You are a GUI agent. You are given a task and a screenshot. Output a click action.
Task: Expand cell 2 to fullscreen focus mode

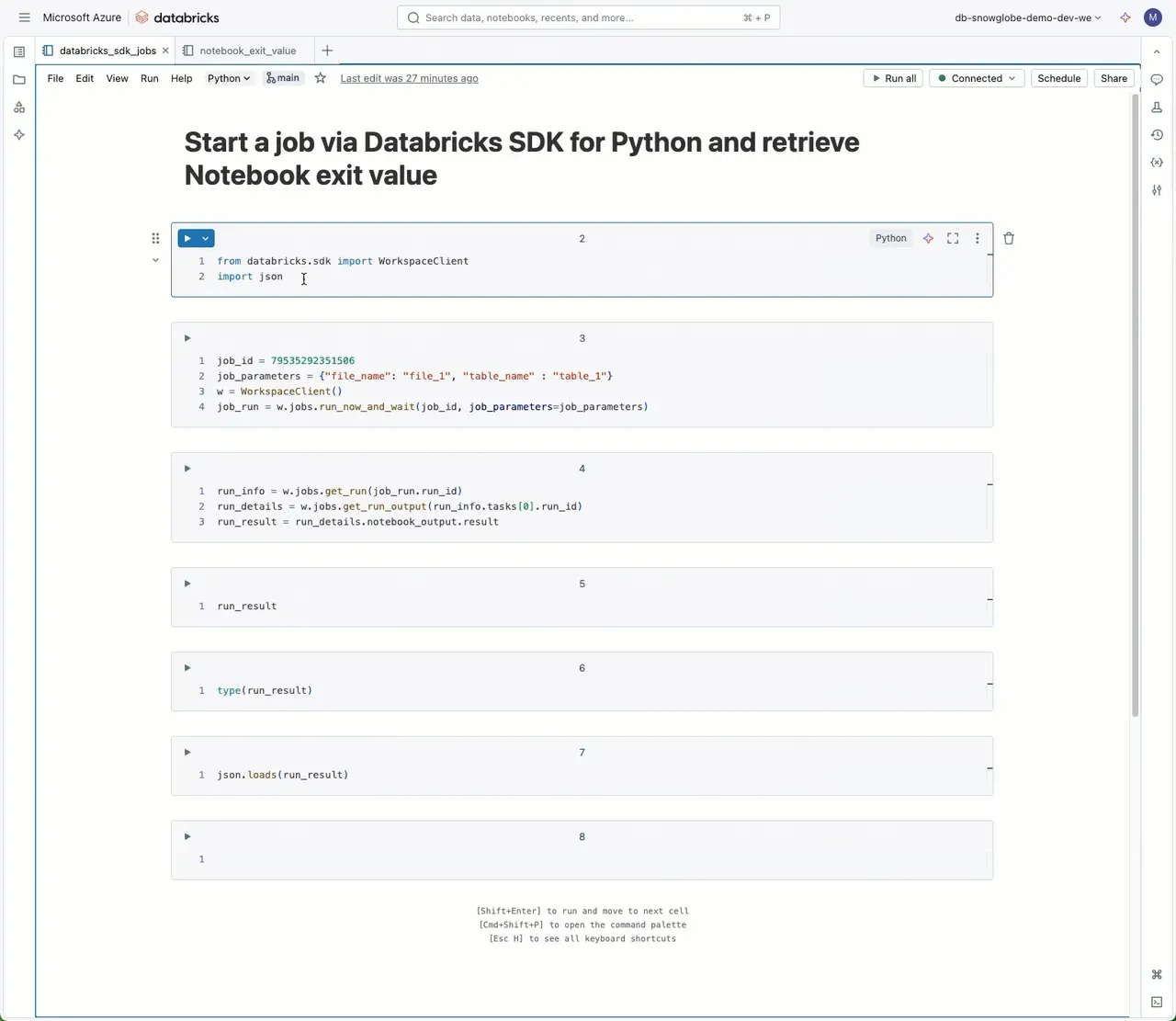coord(953,238)
